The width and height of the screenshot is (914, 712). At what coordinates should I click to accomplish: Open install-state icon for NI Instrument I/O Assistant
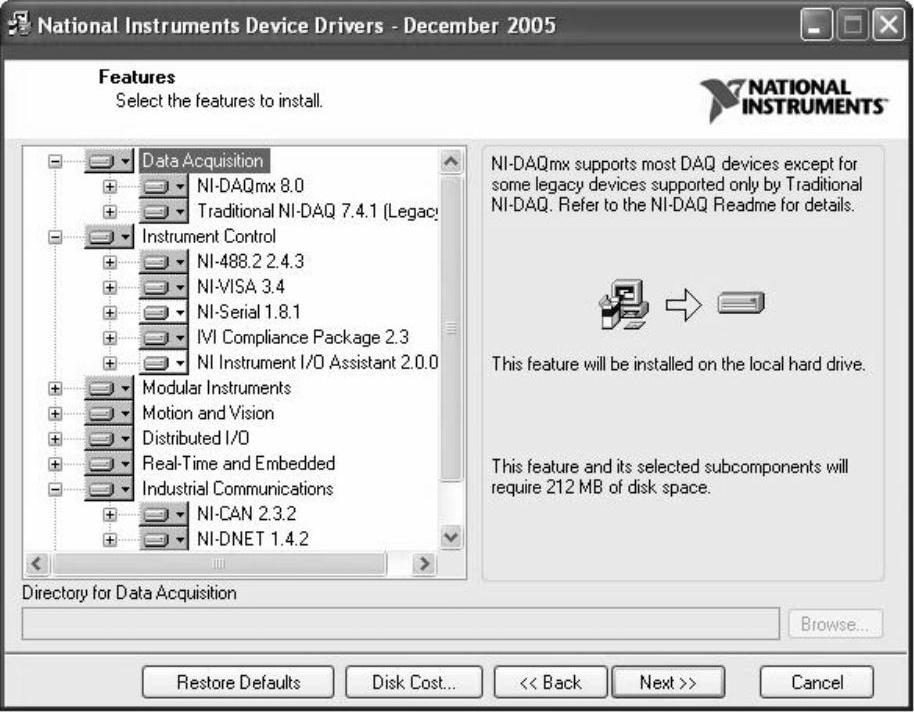[x=164, y=363]
